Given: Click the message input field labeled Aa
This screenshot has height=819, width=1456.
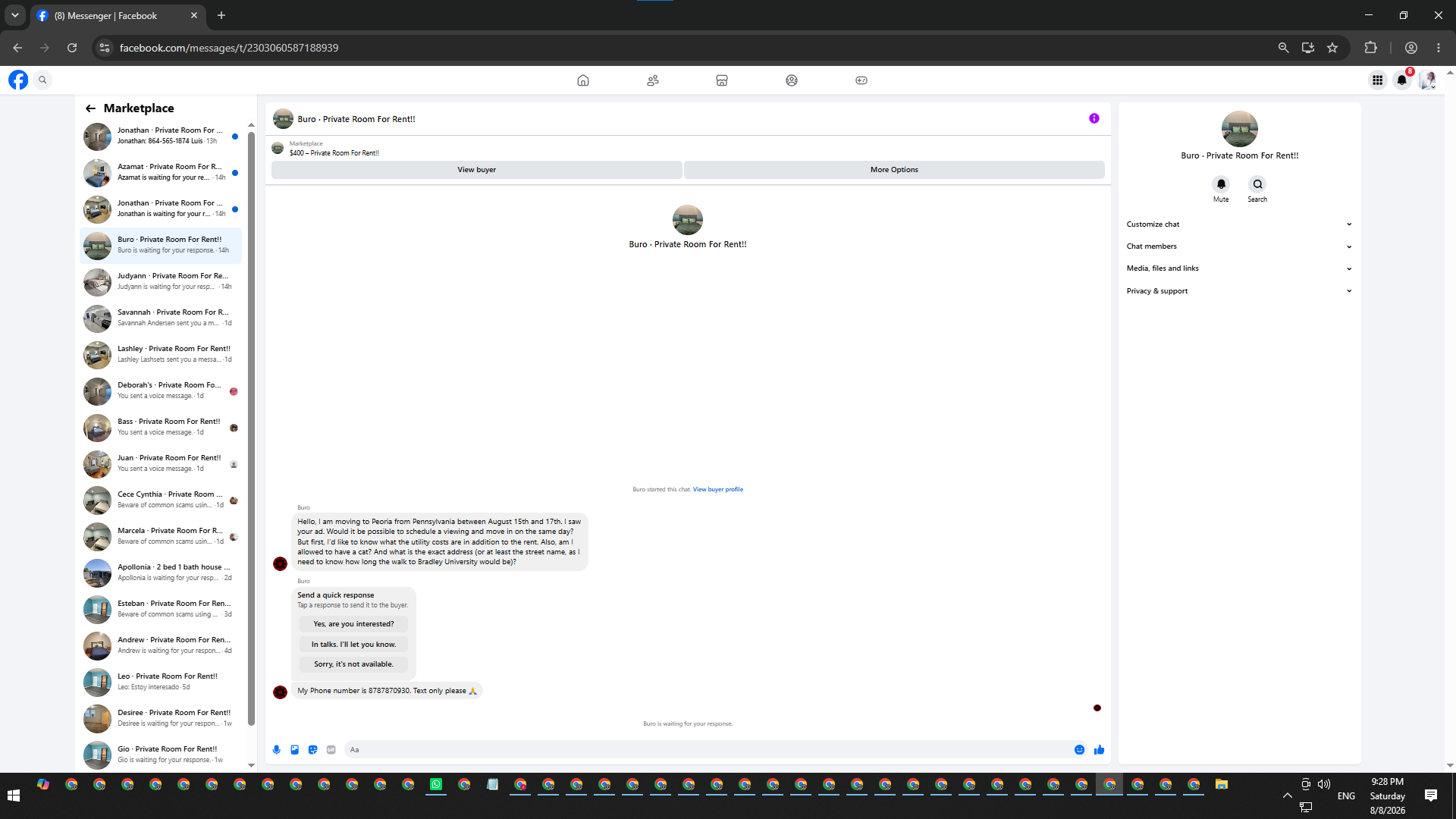Looking at the screenshot, I should click(x=709, y=750).
